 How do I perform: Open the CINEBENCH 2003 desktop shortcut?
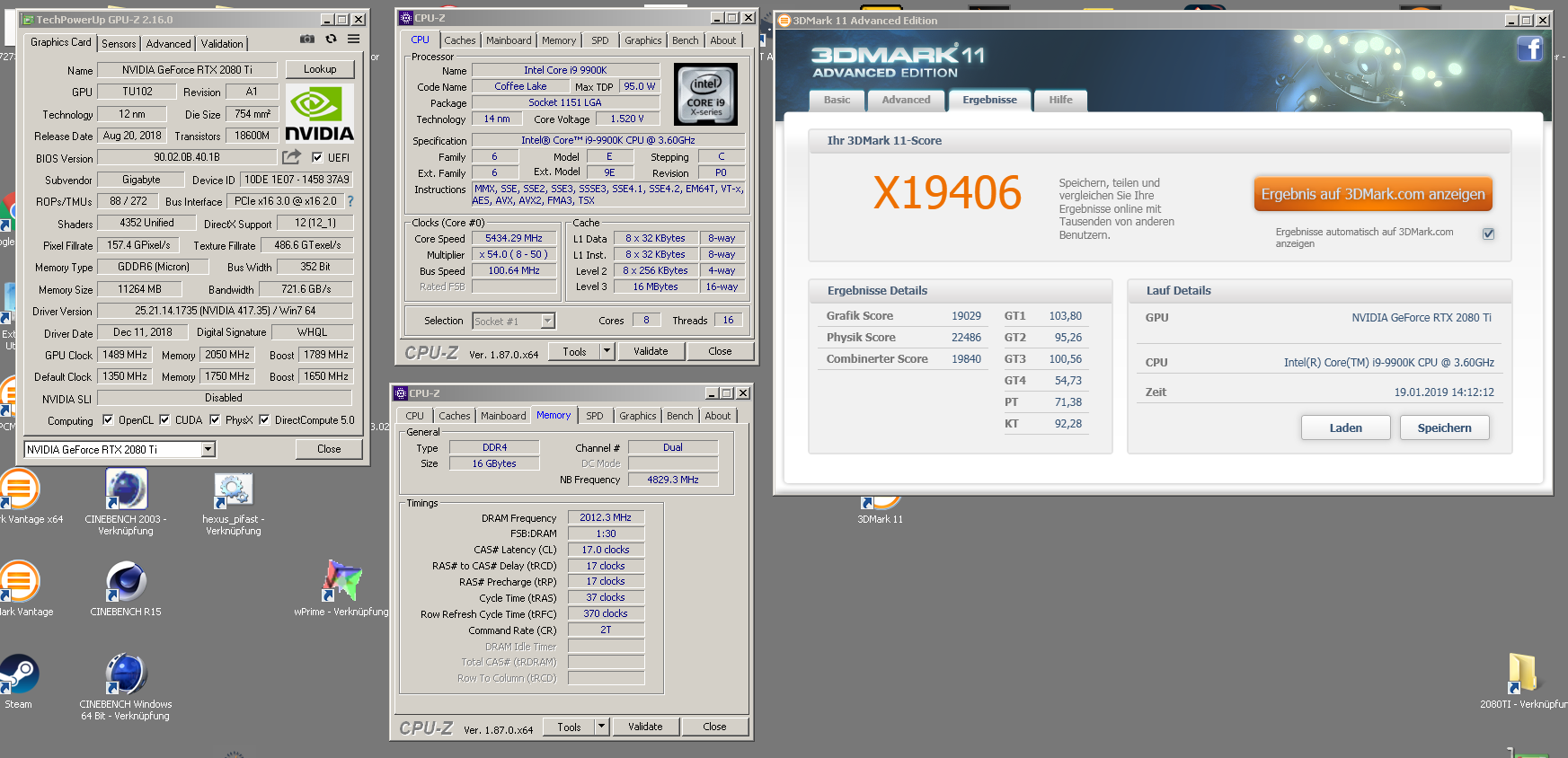coord(126,502)
